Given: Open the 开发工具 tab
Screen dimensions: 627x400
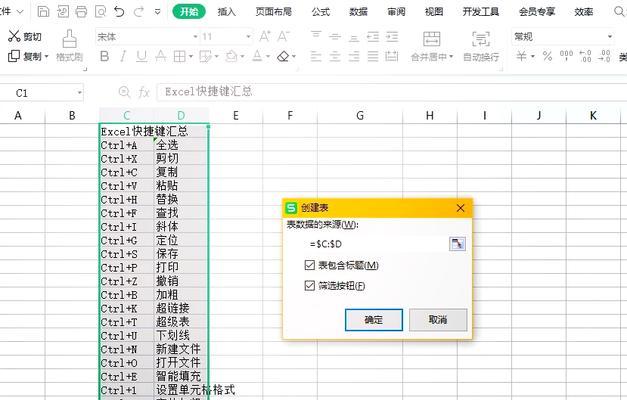Looking at the screenshot, I should [481, 12].
